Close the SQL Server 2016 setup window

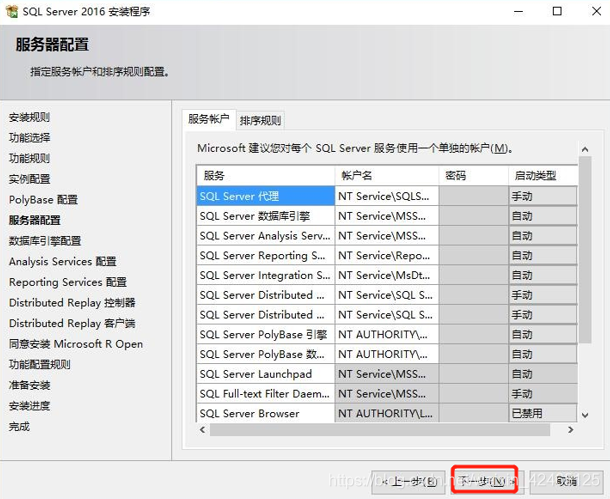pos(596,11)
